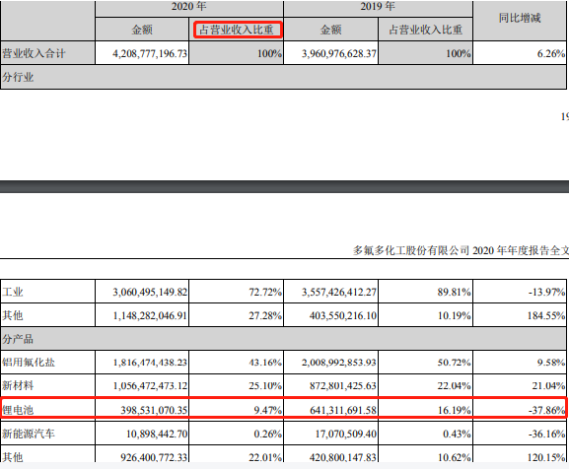Click the 分产品 section header row

(283, 339)
